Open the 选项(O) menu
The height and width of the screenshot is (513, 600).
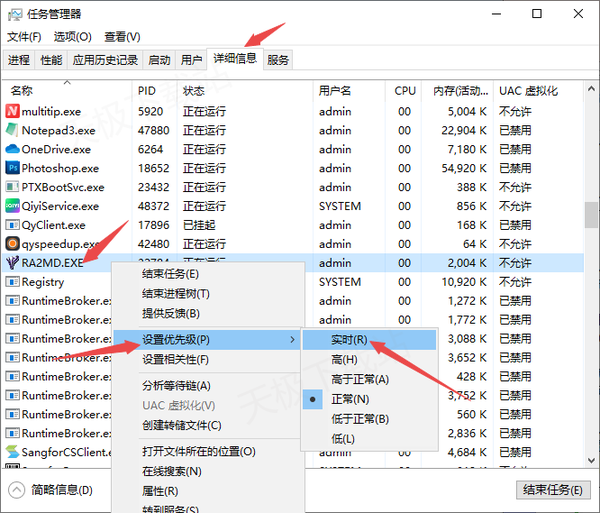click(x=73, y=37)
